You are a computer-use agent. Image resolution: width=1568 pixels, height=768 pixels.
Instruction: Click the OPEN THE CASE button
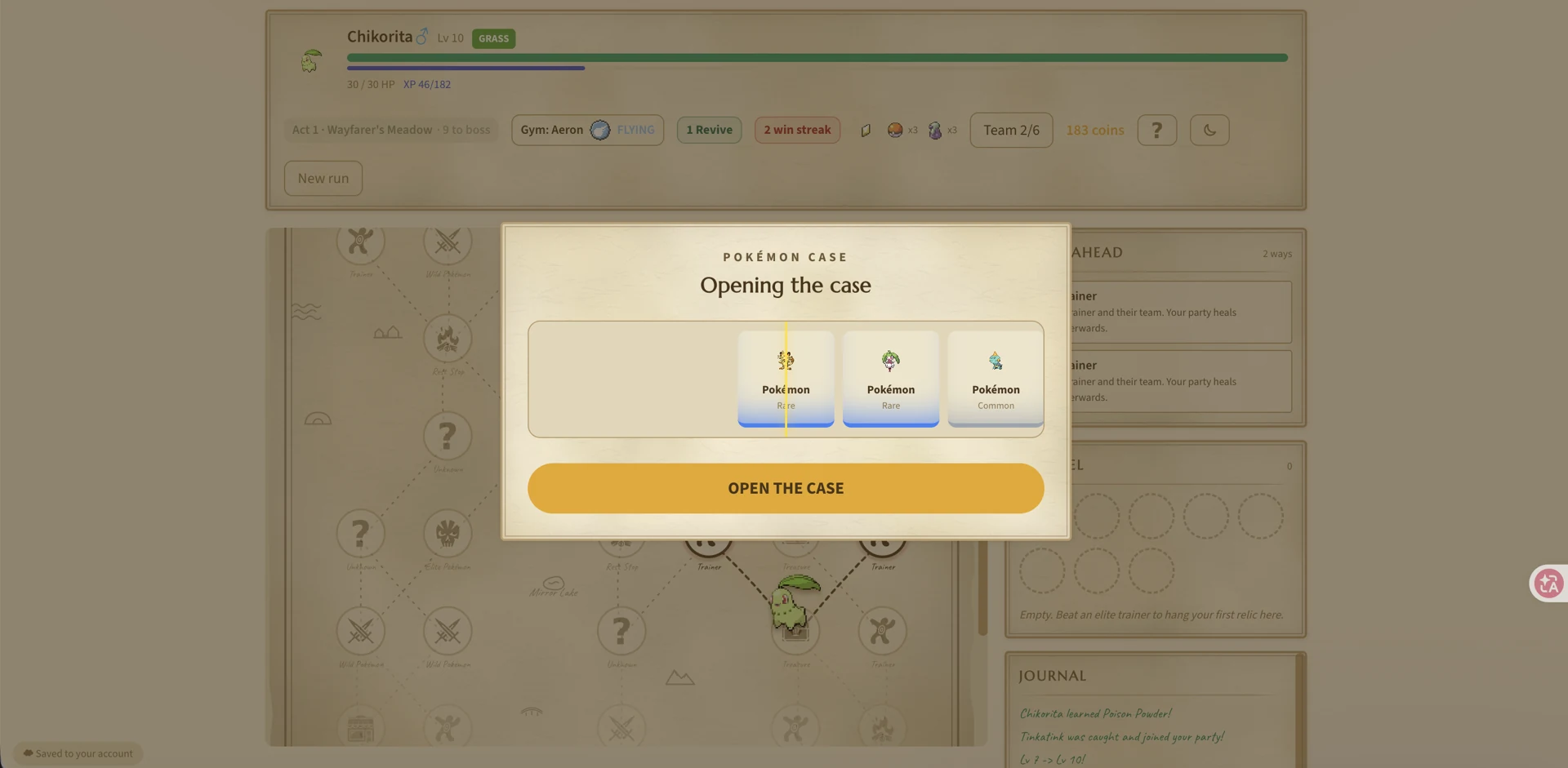click(x=786, y=488)
